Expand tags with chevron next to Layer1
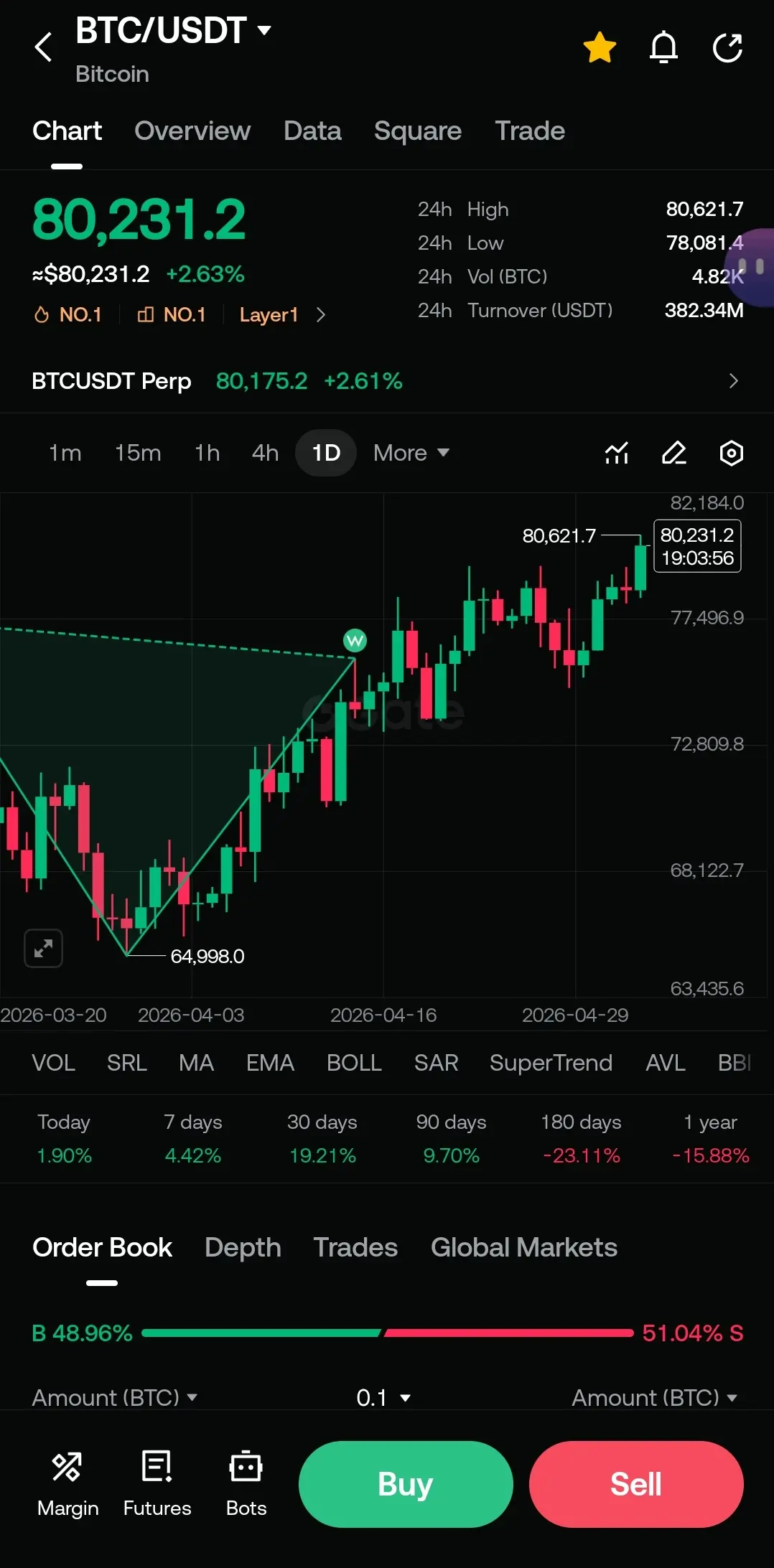 (x=321, y=315)
